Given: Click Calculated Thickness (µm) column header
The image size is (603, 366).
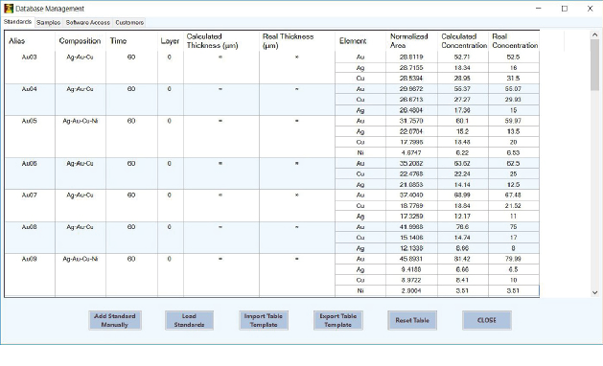Looking at the screenshot, I should [222, 41].
